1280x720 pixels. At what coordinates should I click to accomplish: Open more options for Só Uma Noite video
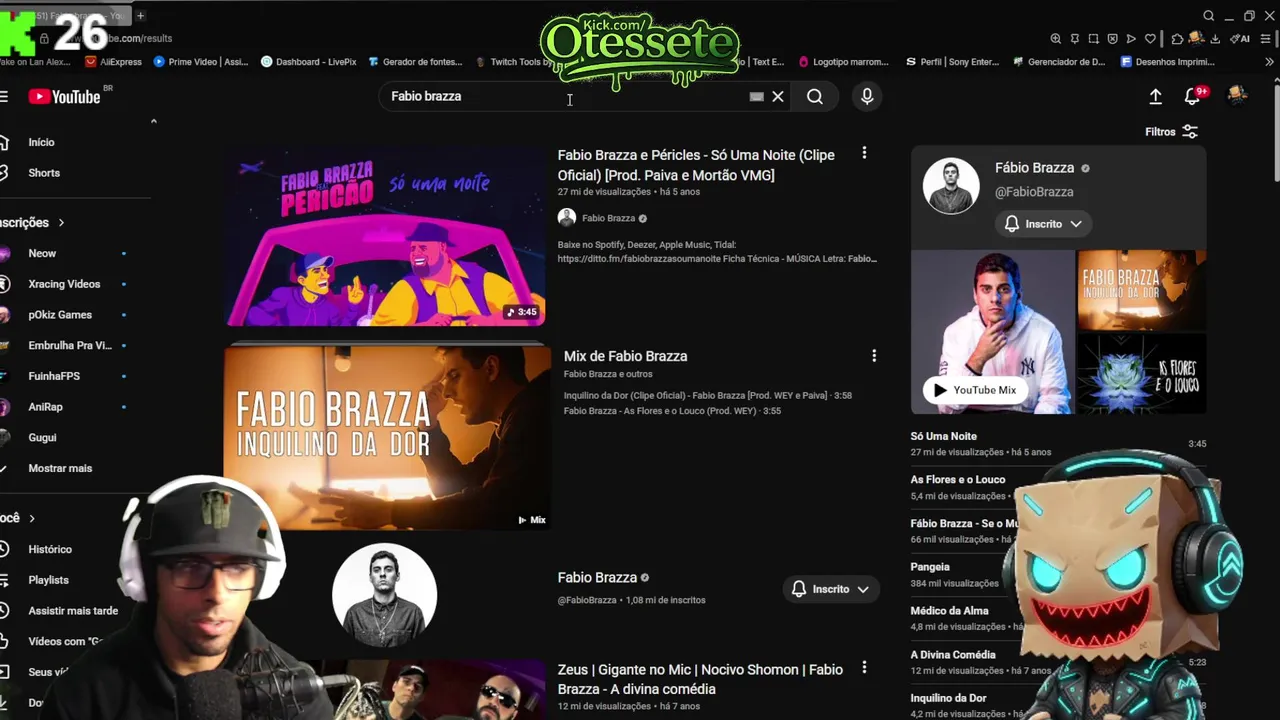(x=864, y=153)
